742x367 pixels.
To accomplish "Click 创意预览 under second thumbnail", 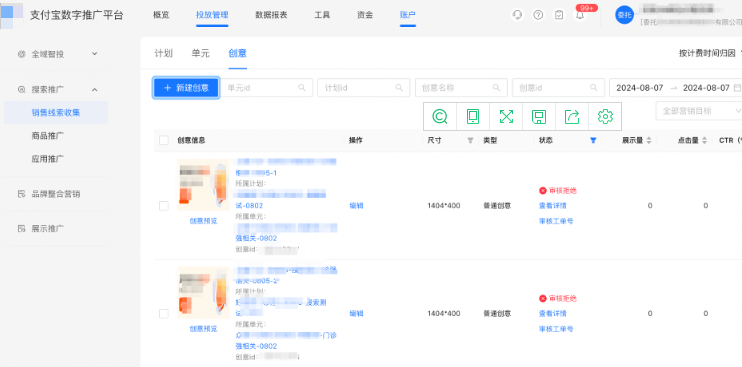I will [203, 329].
